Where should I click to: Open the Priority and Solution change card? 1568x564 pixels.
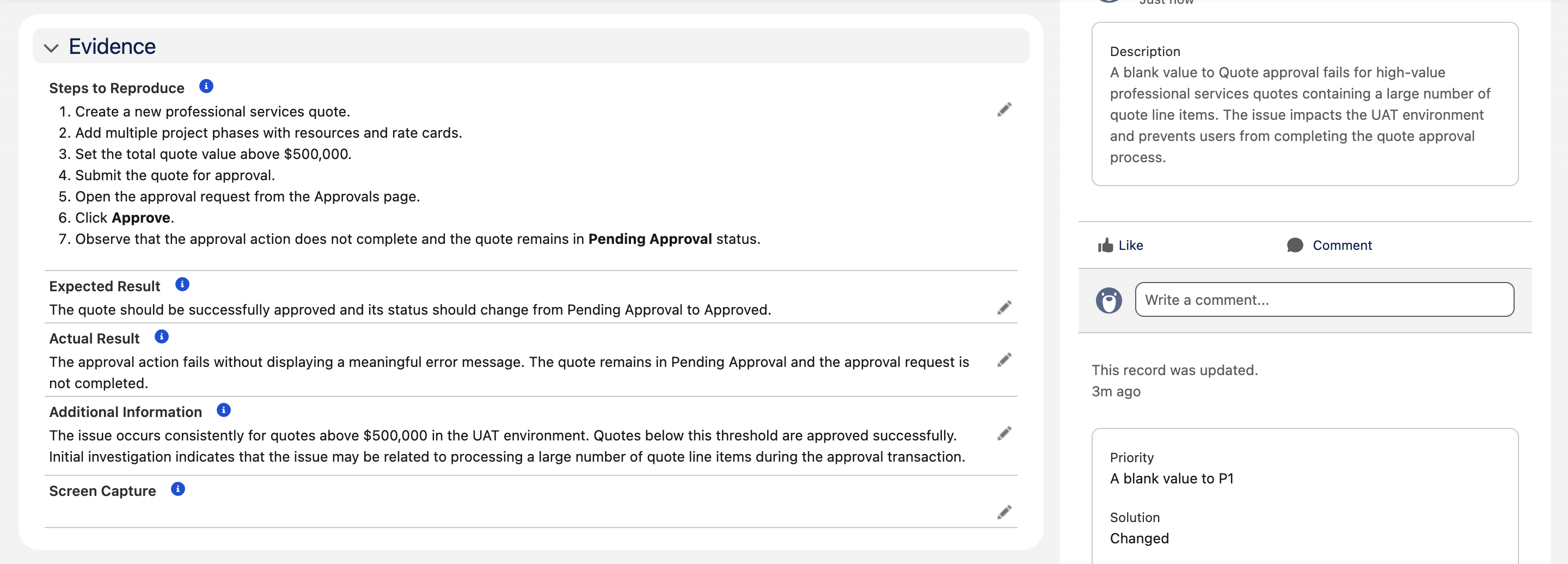1304,496
